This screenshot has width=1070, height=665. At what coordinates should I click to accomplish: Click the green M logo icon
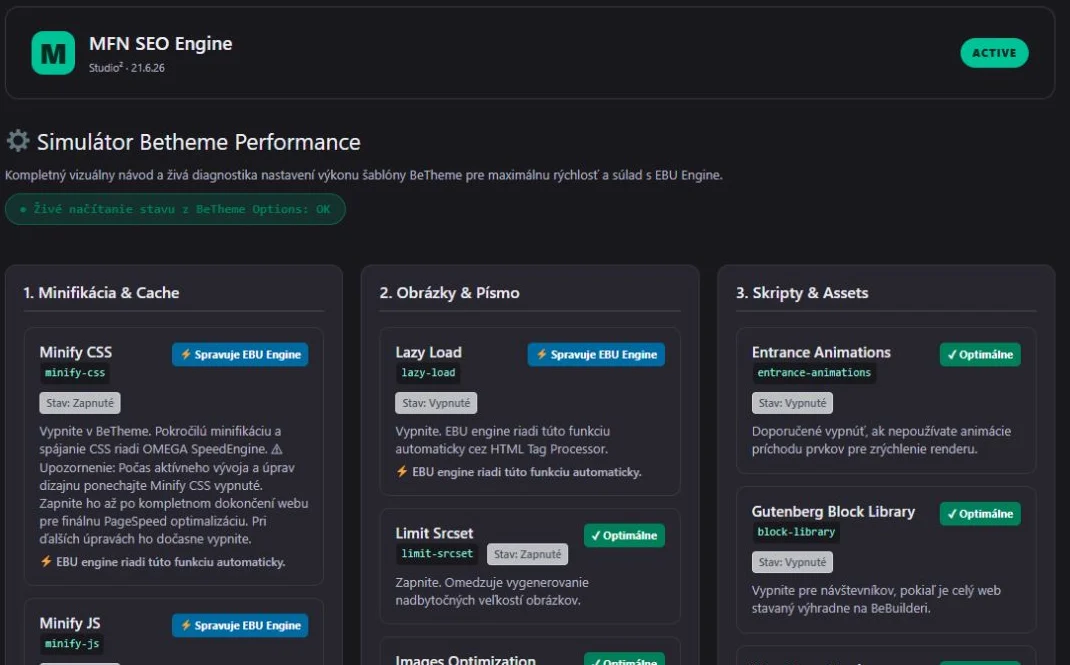tap(53, 53)
